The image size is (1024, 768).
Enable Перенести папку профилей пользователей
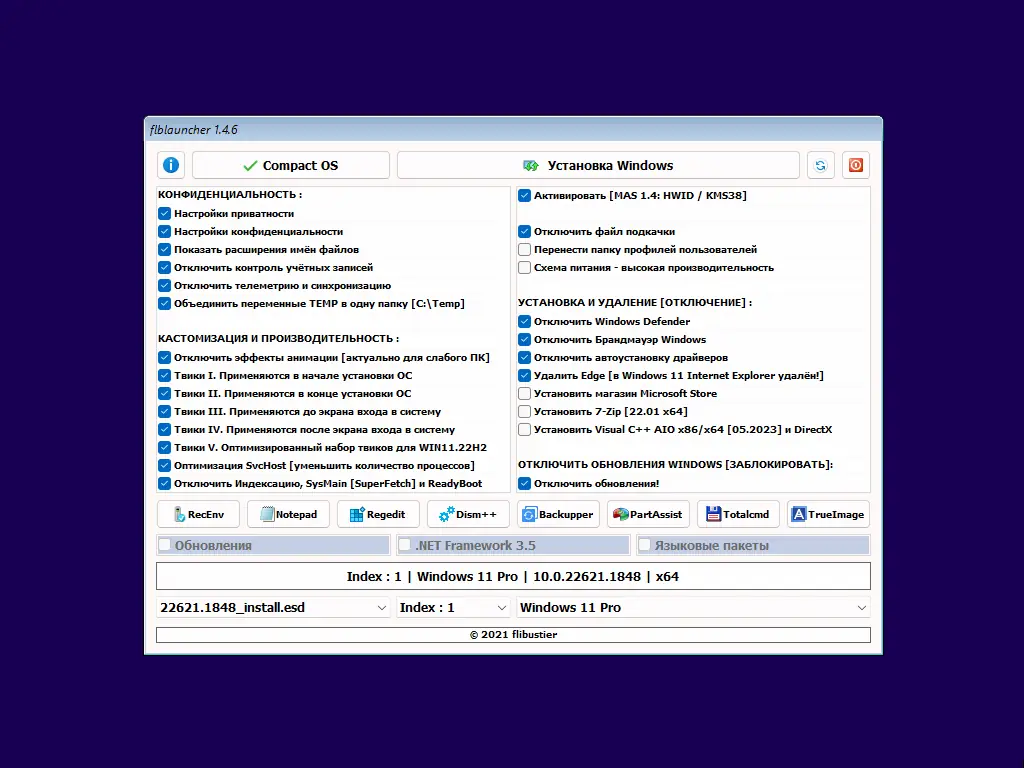tap(524, 249)
